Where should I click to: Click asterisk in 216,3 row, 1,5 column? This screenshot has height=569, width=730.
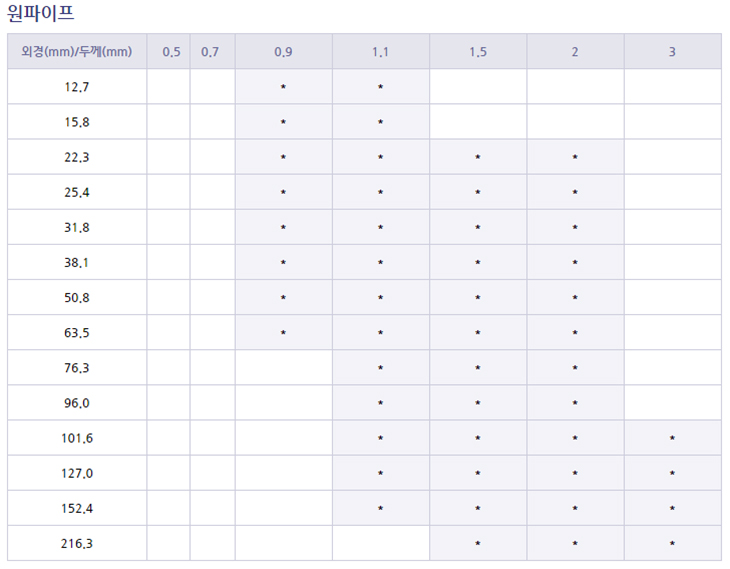click(x=478, y=544)
